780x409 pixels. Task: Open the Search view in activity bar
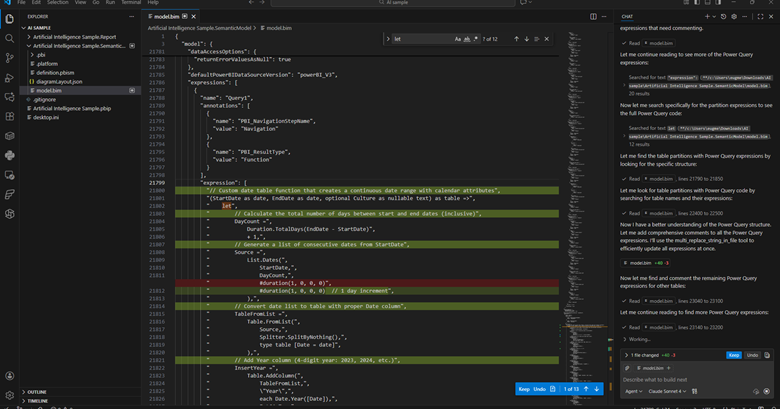coord(9,38)
